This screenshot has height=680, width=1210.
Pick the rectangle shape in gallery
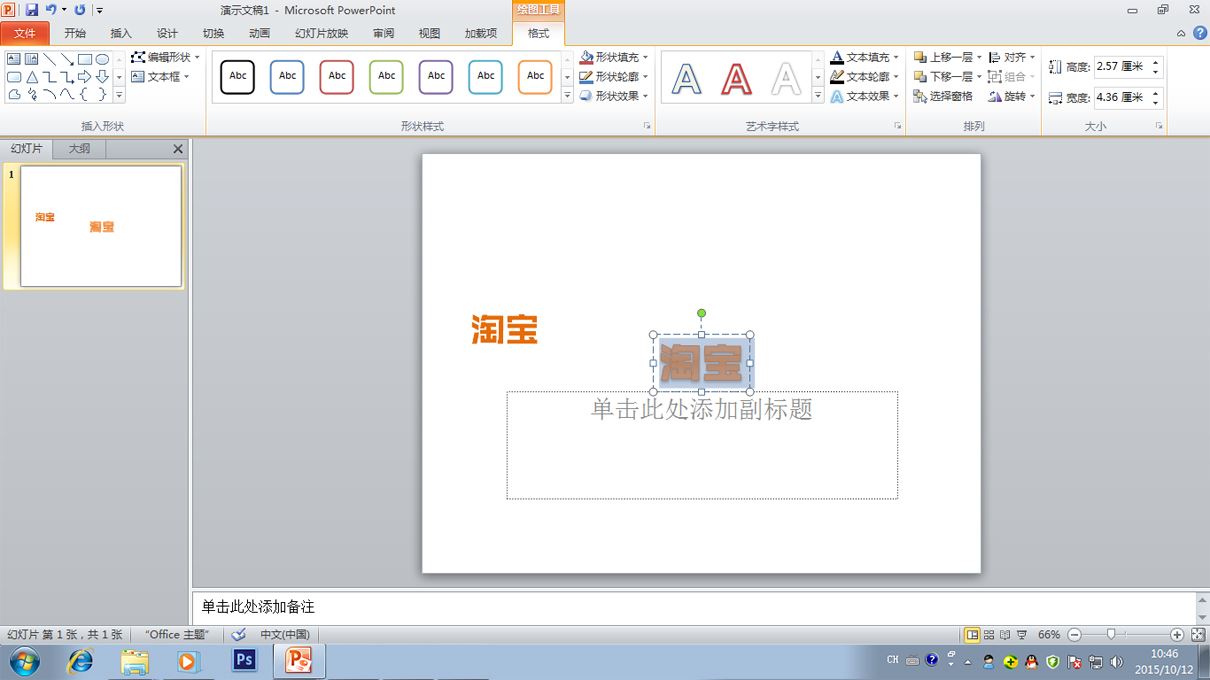pos(85,59)
